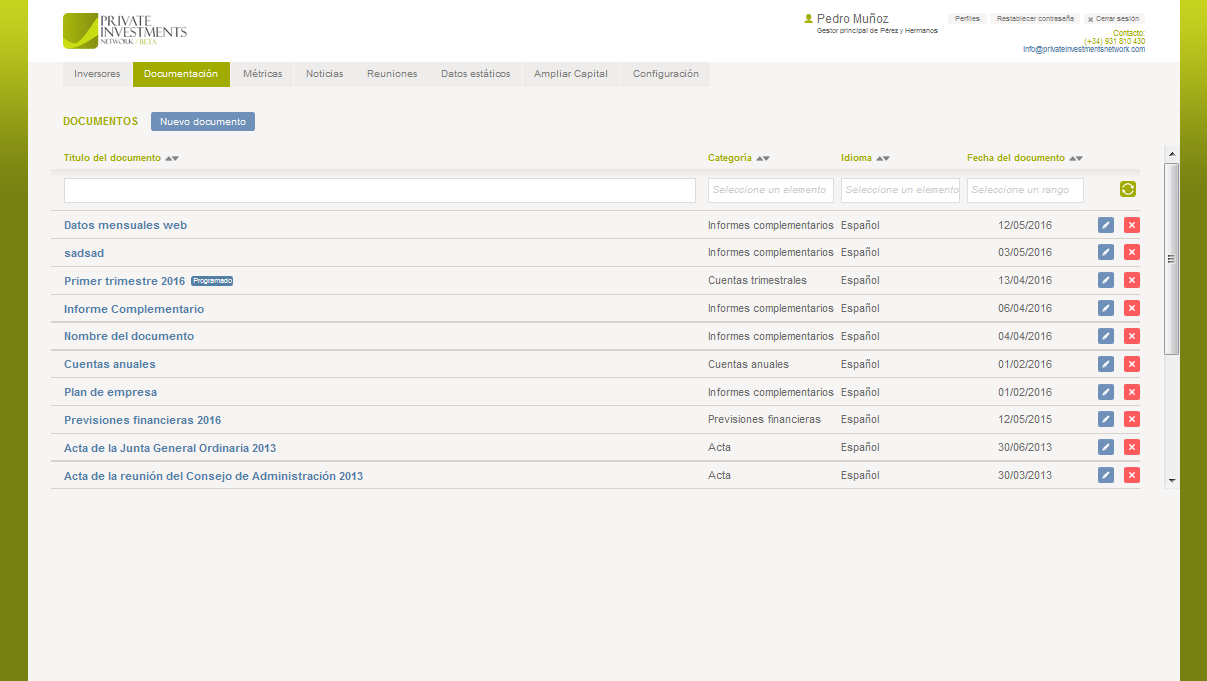This screenshot has height=681, width=1207.
Task: Open the Informe Complementario document link
Action: [x=134, y=309]
